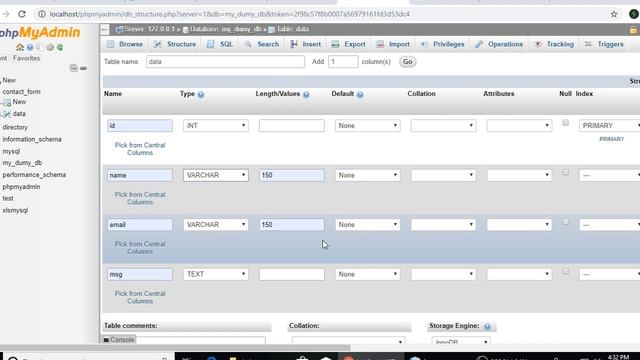Viewport: 640px width, 360px height.
Task: Collapse all navigation tree items icon
Action: [x=73, y=68]
